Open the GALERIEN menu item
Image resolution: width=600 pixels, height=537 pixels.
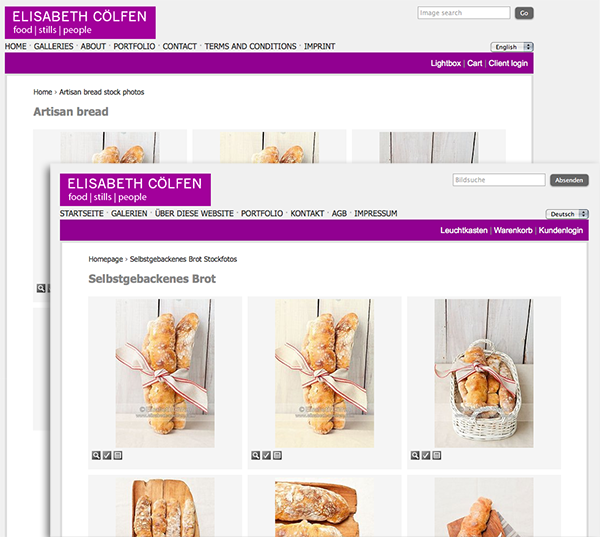129,214
